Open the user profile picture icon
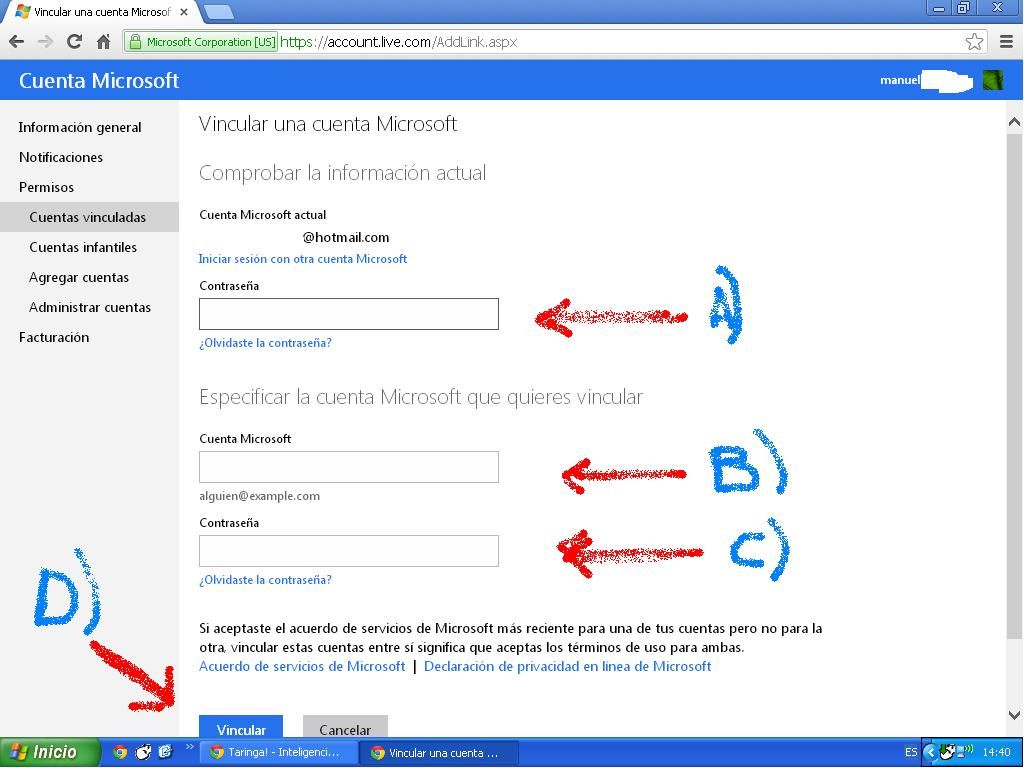Screen dimensions: 1024x768 pyautogui.click(x=993, y=80)
